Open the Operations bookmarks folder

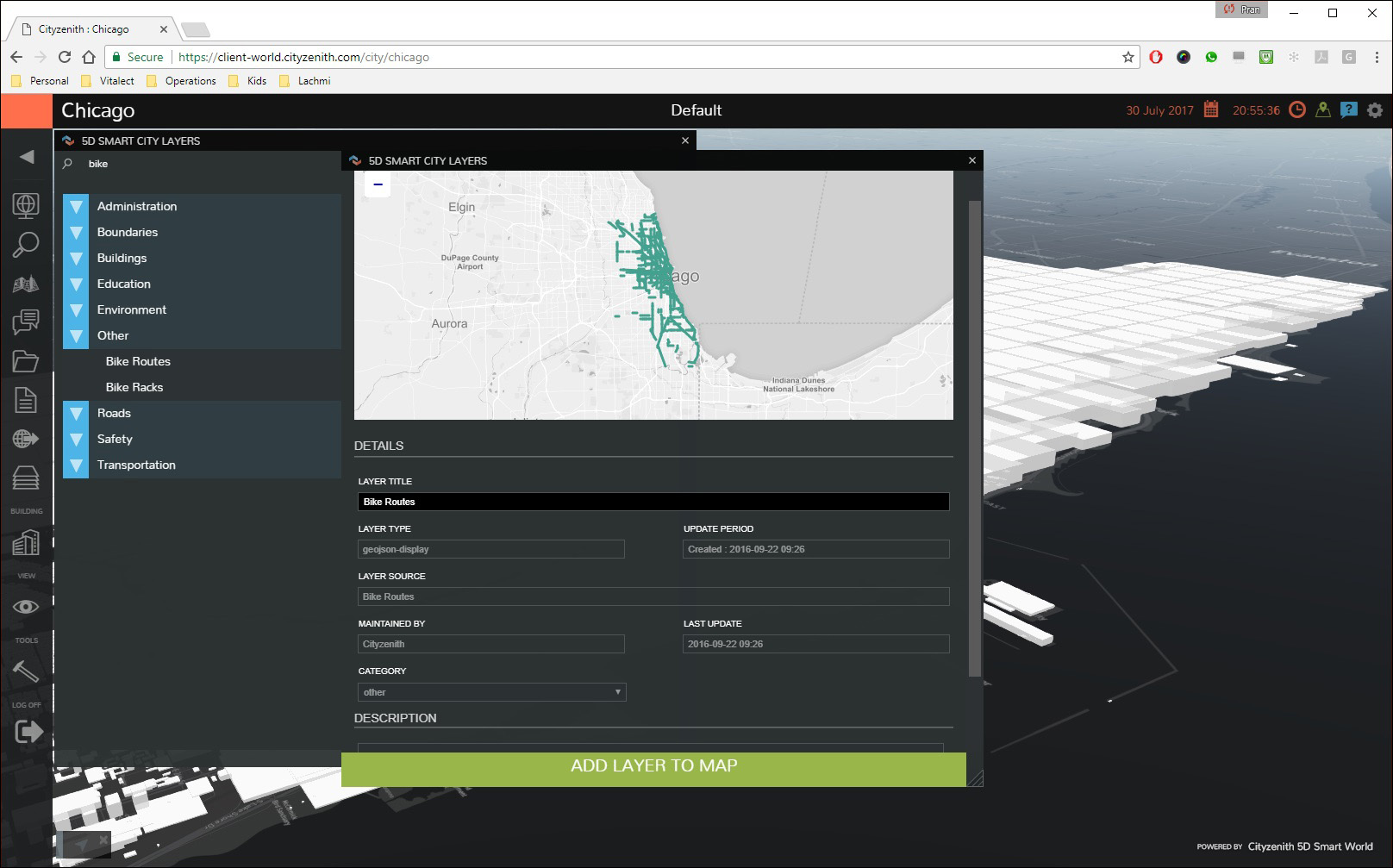coord(182,81)
